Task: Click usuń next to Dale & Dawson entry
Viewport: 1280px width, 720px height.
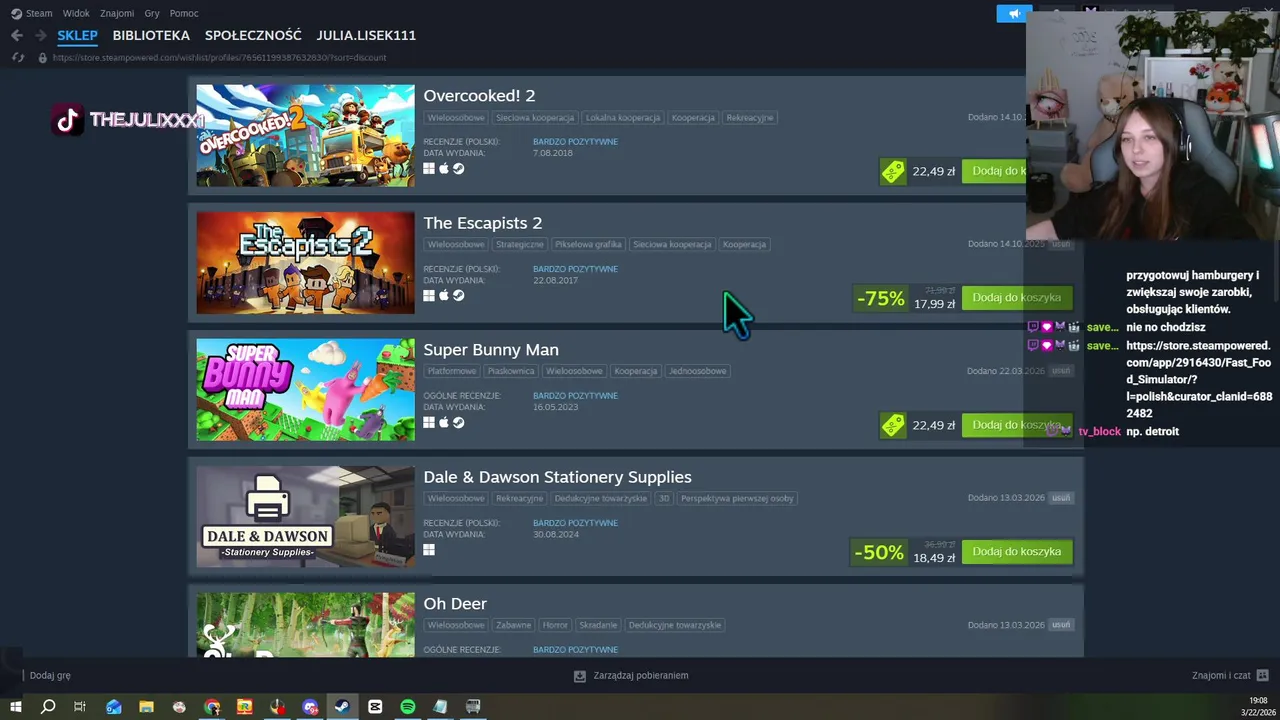Action: pos(1061,498)
